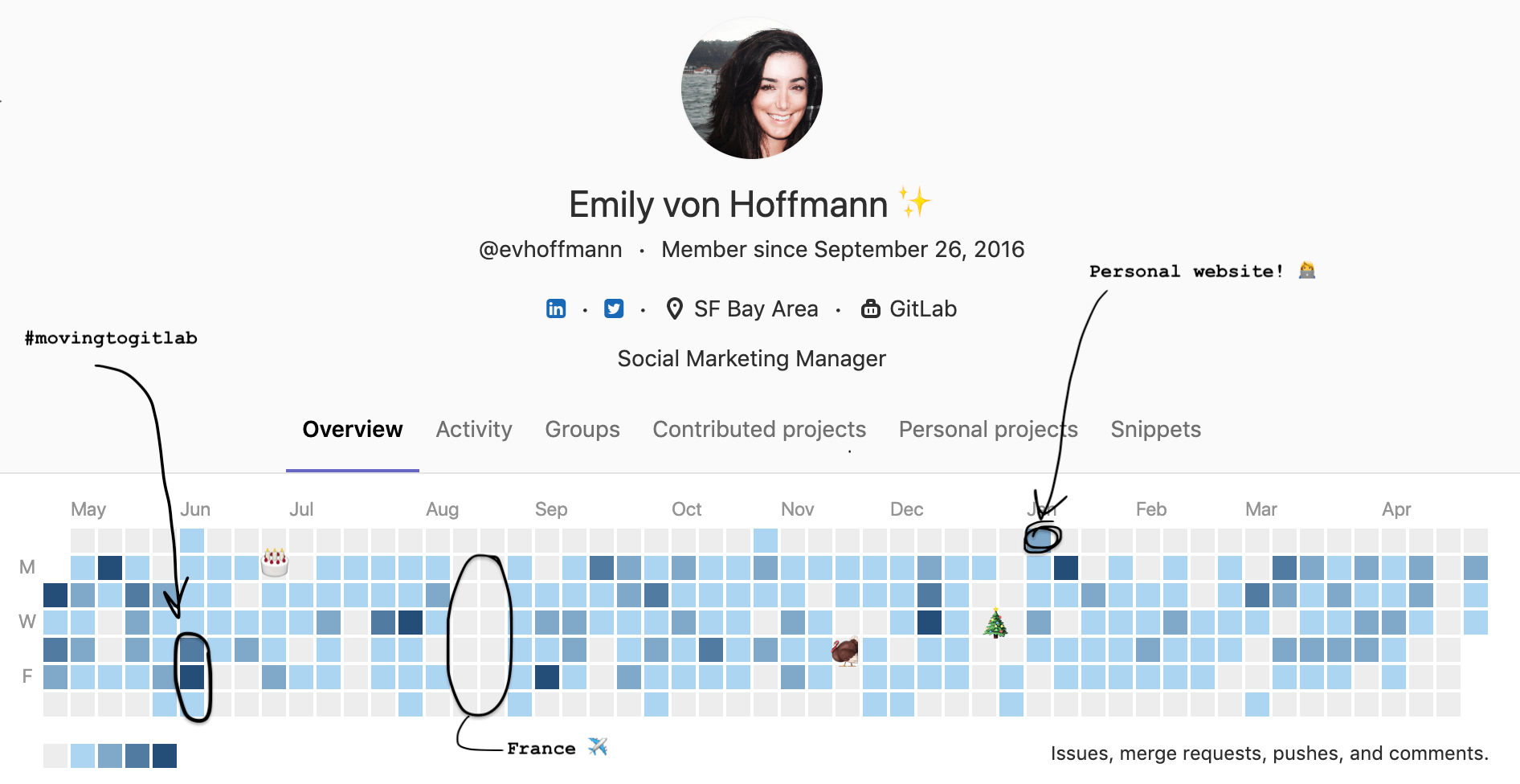Open the LinkedIn profile icon

(556, 309)
